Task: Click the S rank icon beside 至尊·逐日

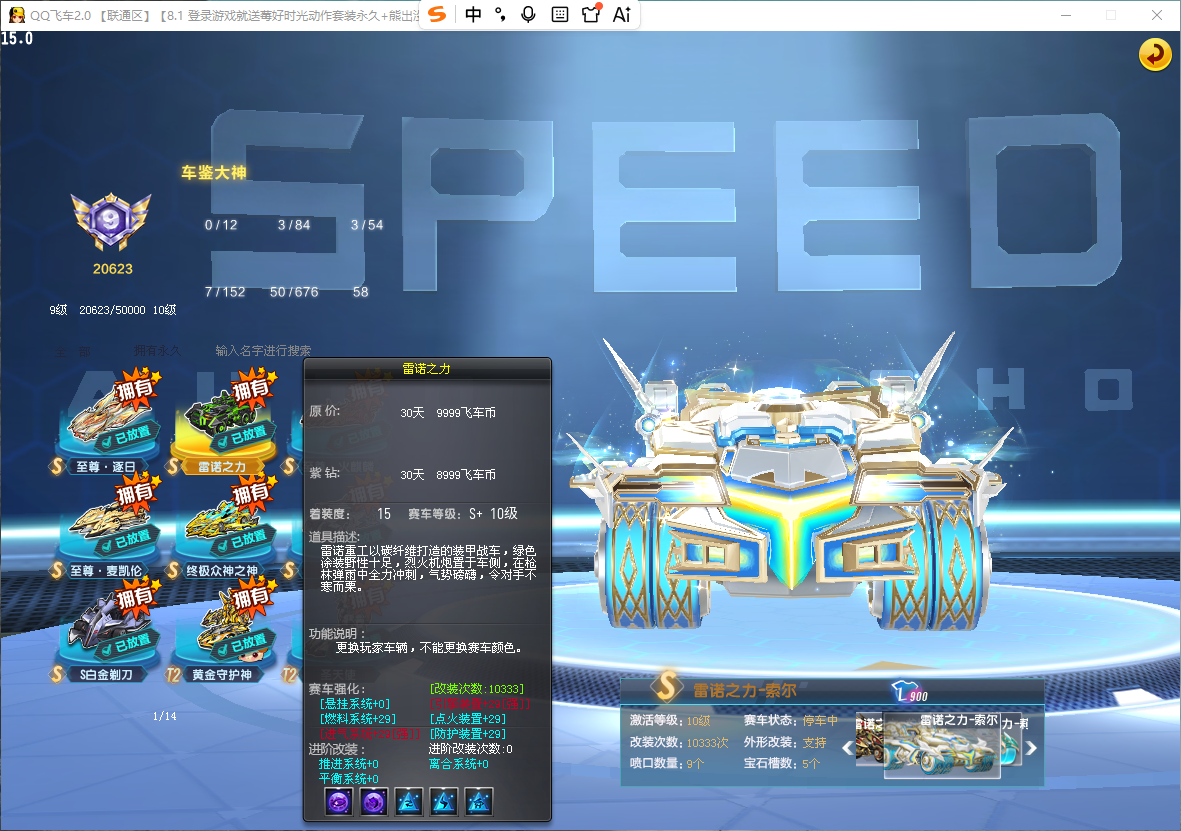Action: click(57, 466)
